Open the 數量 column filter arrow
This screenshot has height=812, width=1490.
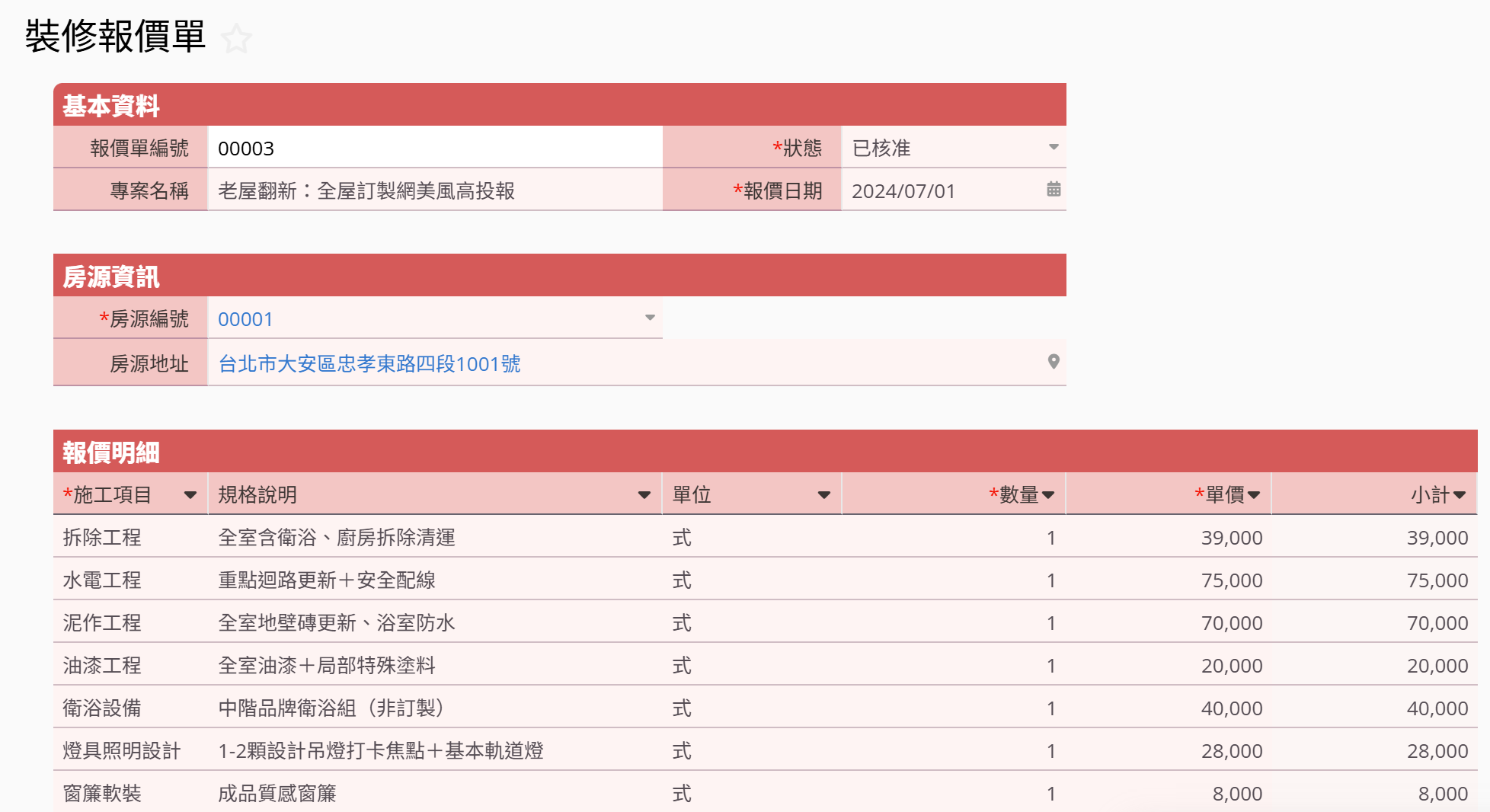click(1048, 495)
